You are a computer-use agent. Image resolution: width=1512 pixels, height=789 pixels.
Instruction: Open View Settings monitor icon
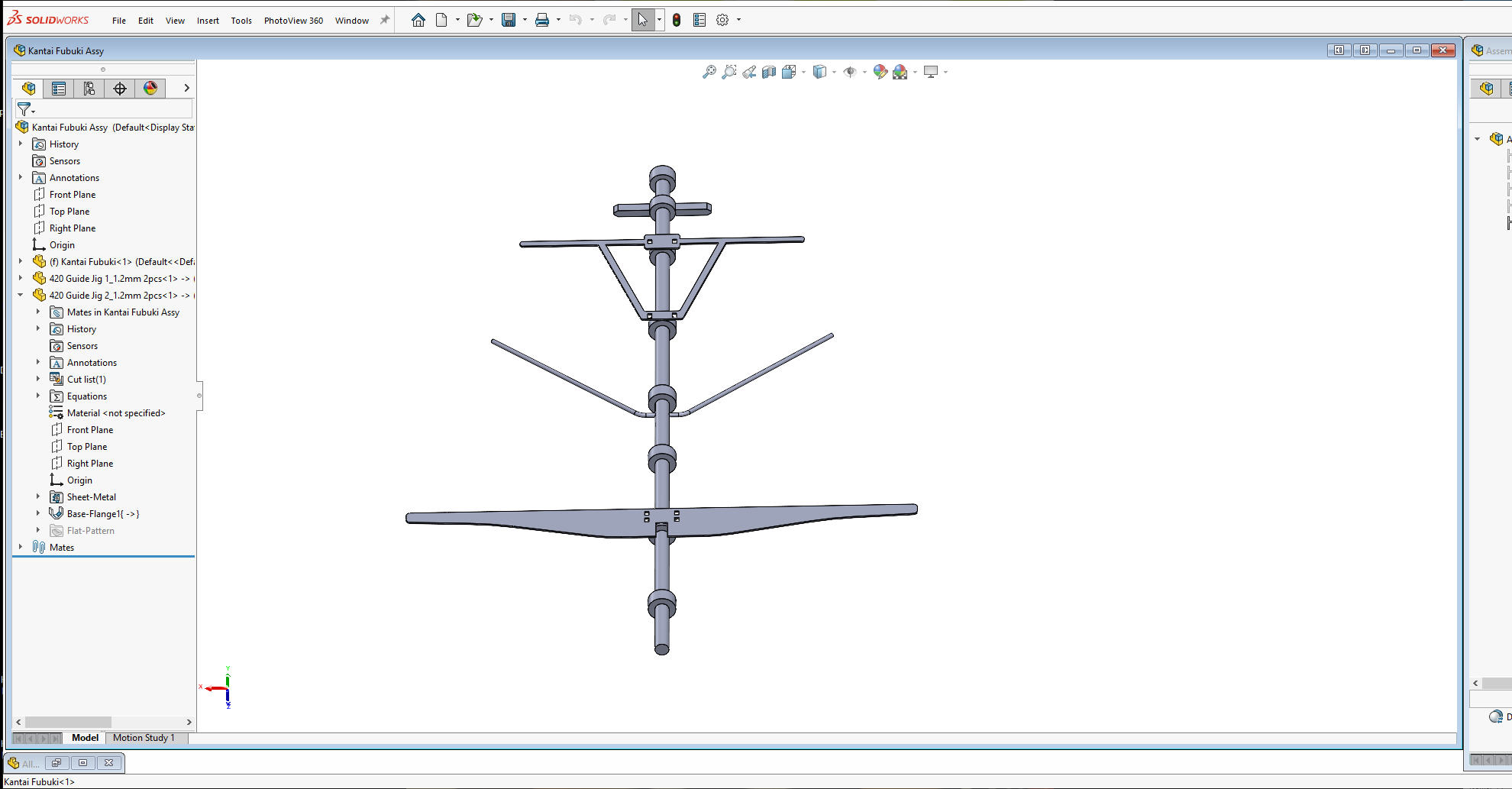pos(931,72)
